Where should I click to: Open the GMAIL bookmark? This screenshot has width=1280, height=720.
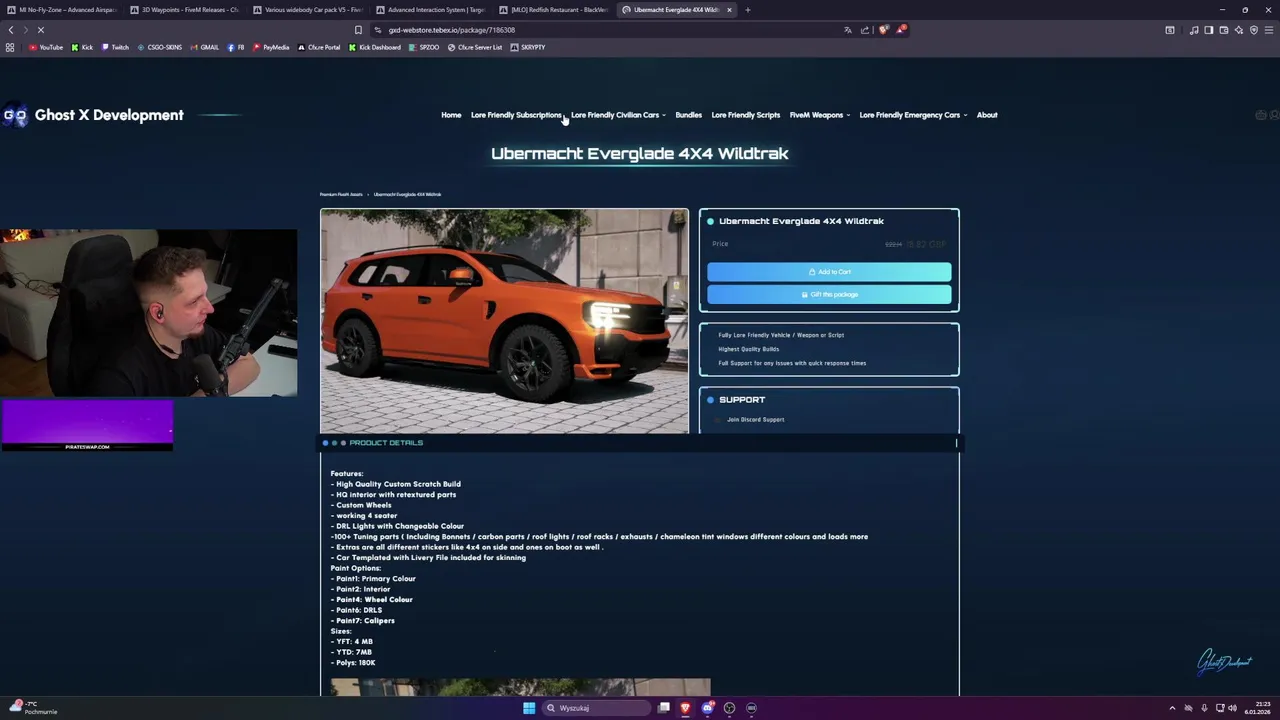(204, 47)
